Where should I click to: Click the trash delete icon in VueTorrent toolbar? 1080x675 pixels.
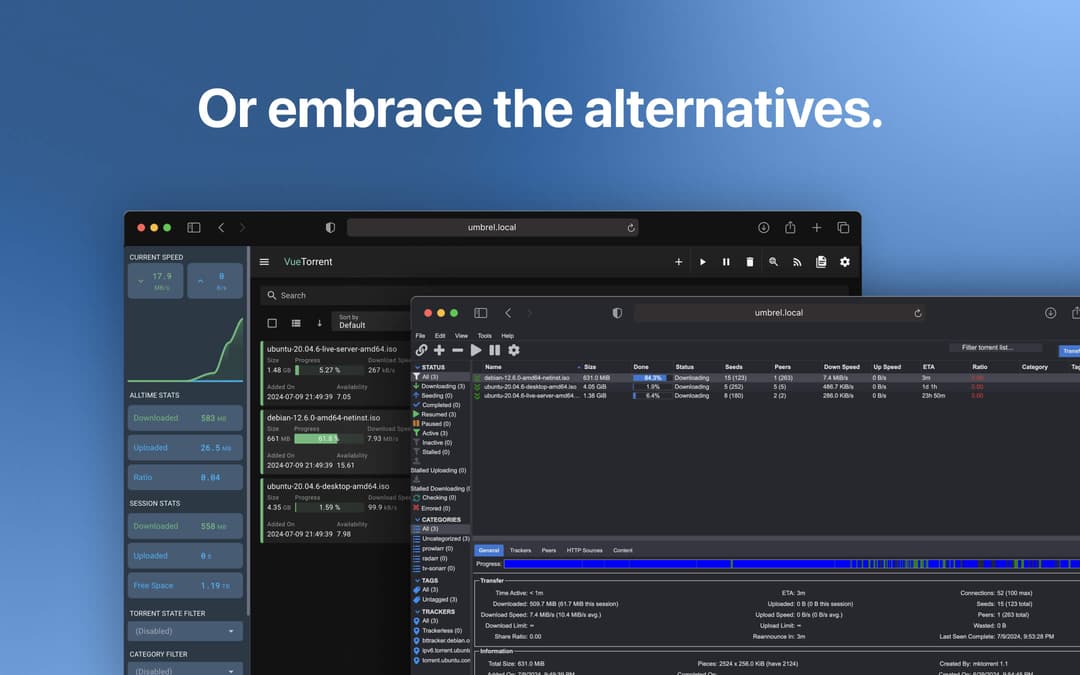(x=750, y=262)
